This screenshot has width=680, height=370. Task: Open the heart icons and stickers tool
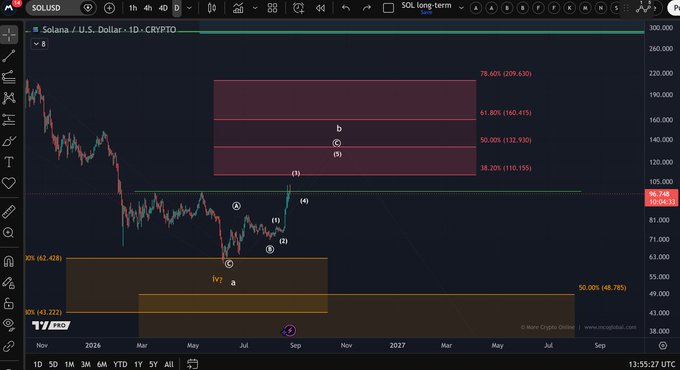coord(9,183)
